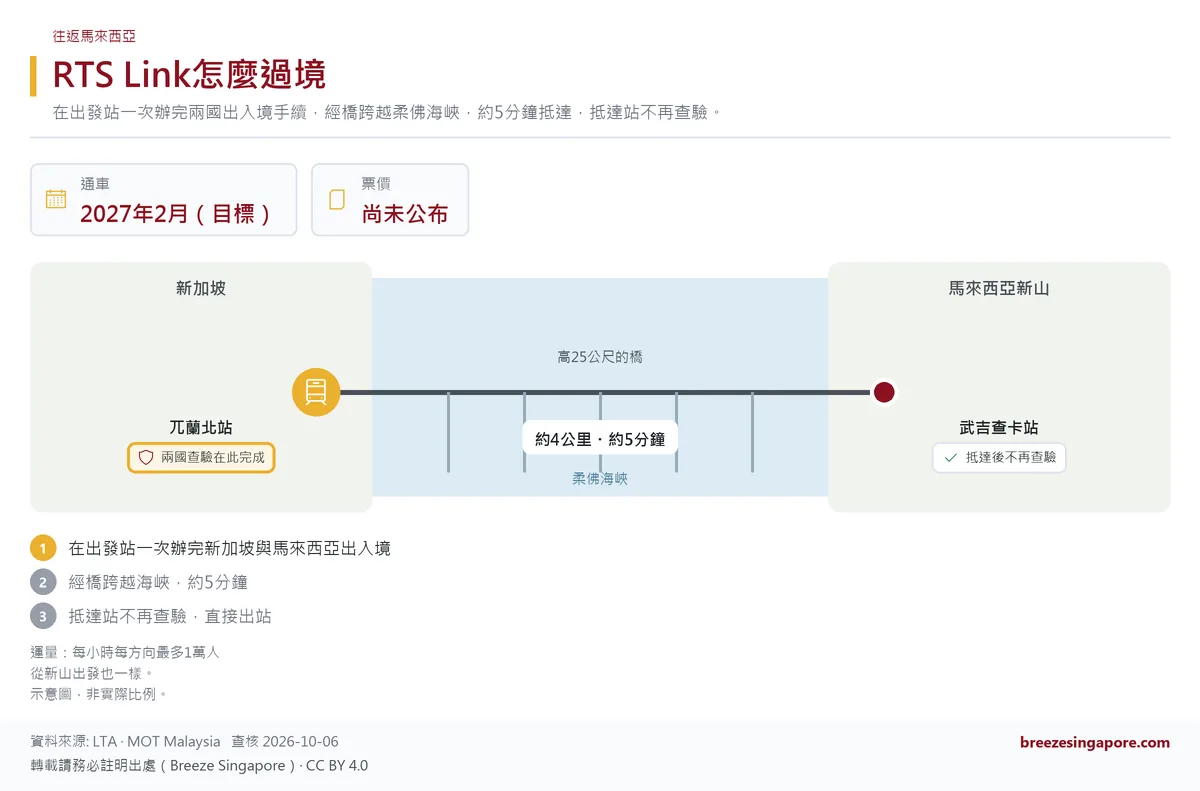Click the red dot at 武吉查卡站
This screenshot has width=1200, height=791.
pyautogui.click(x=883, y=392)
